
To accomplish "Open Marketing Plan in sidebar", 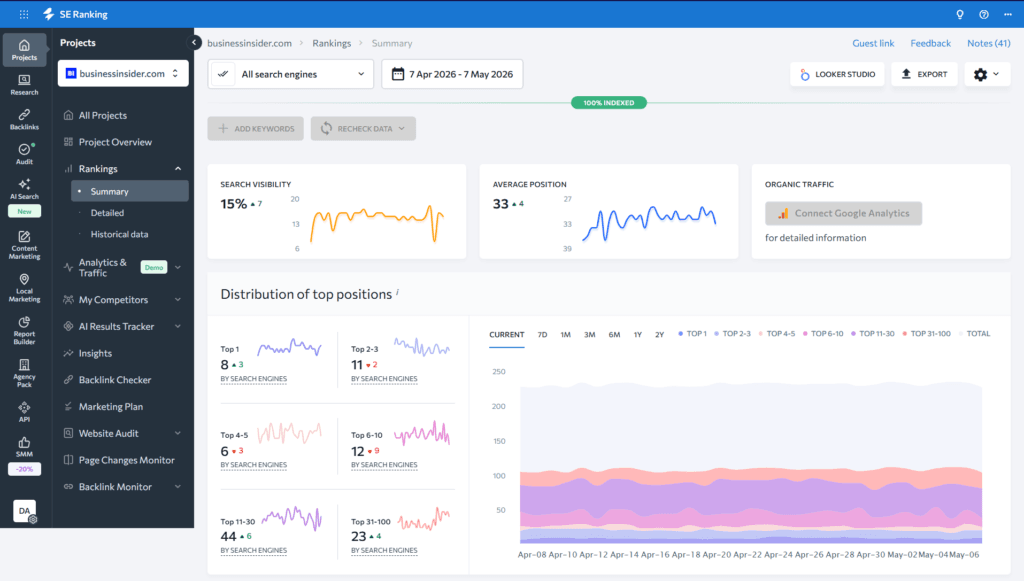I will [x=110, y=407].
